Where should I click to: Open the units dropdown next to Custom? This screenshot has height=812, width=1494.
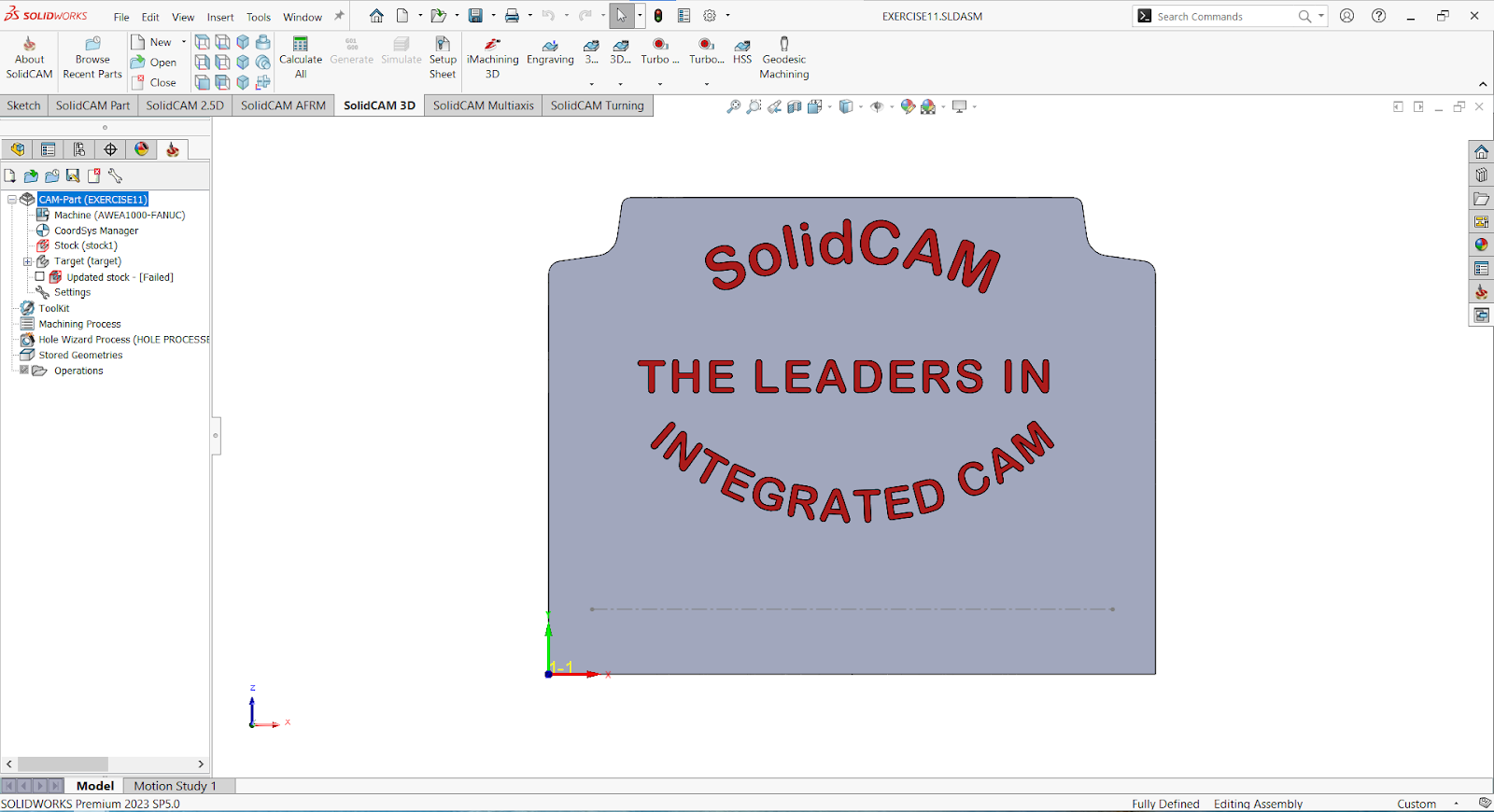[1456, 804]
